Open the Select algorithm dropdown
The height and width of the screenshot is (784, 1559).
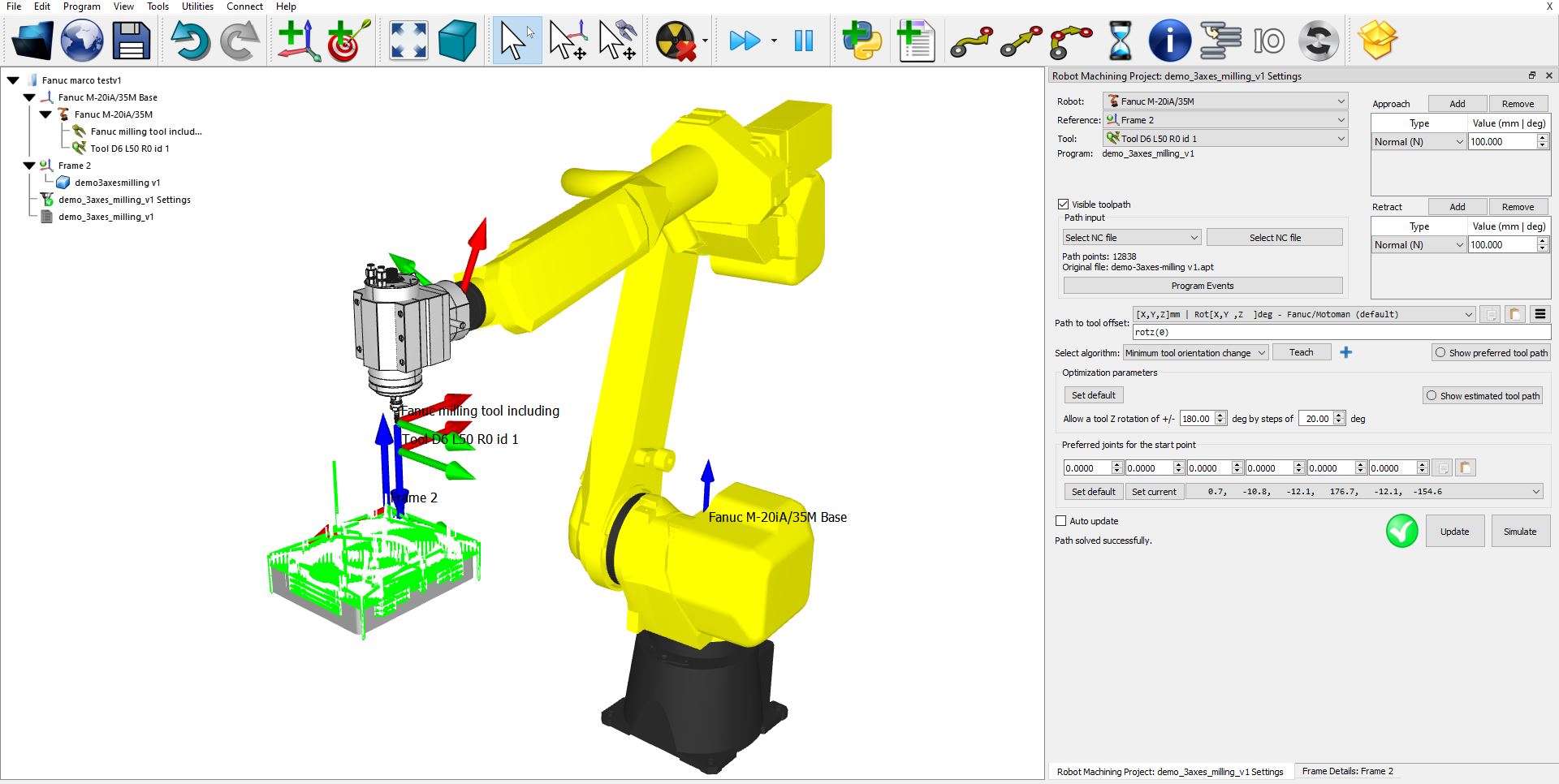click(x=1195, y=353)
